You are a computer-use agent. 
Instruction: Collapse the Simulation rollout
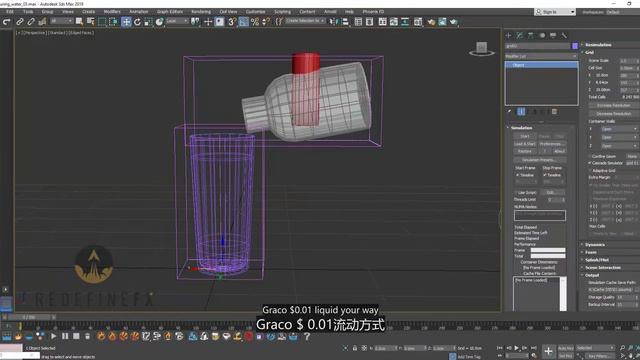coord(521,128)
